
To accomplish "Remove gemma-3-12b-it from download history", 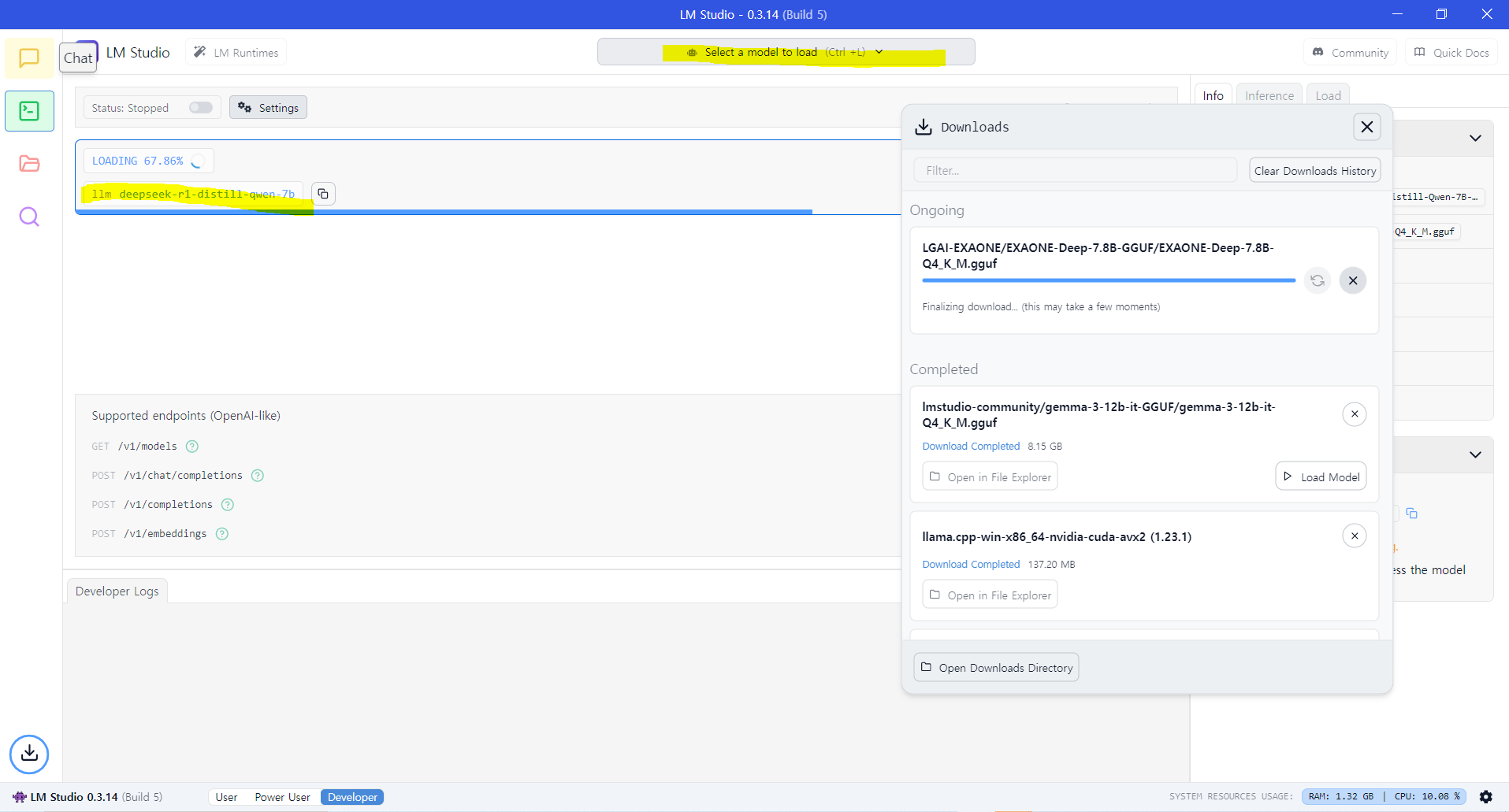I will 1355,414.
